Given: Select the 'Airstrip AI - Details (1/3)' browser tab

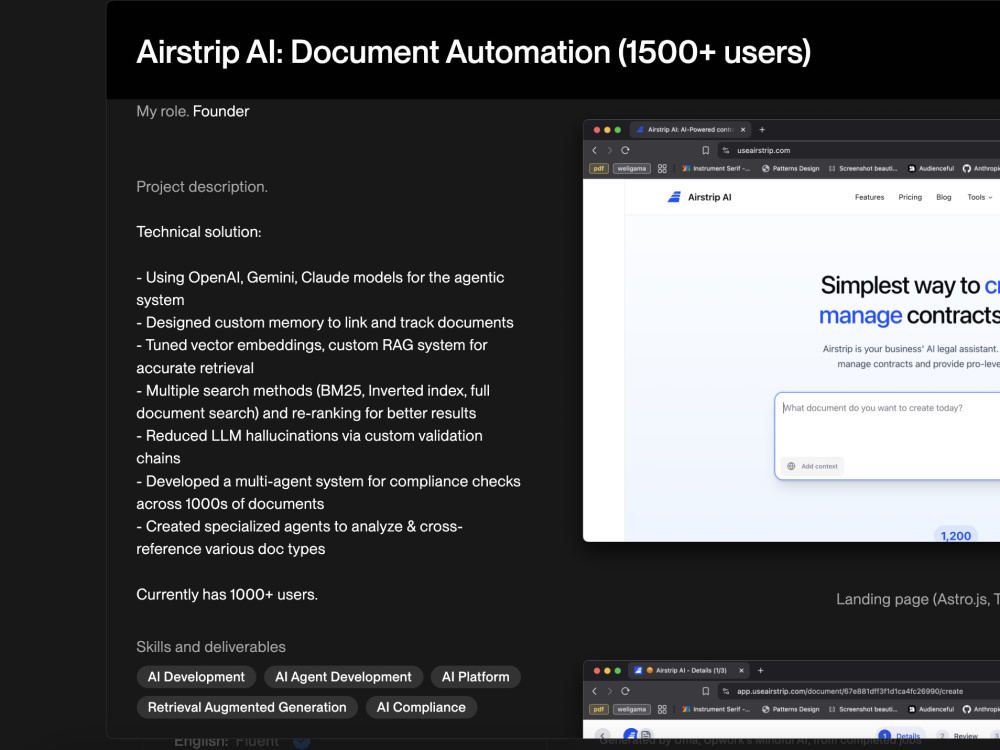Looking at the screenshot, I should (688, 670).
